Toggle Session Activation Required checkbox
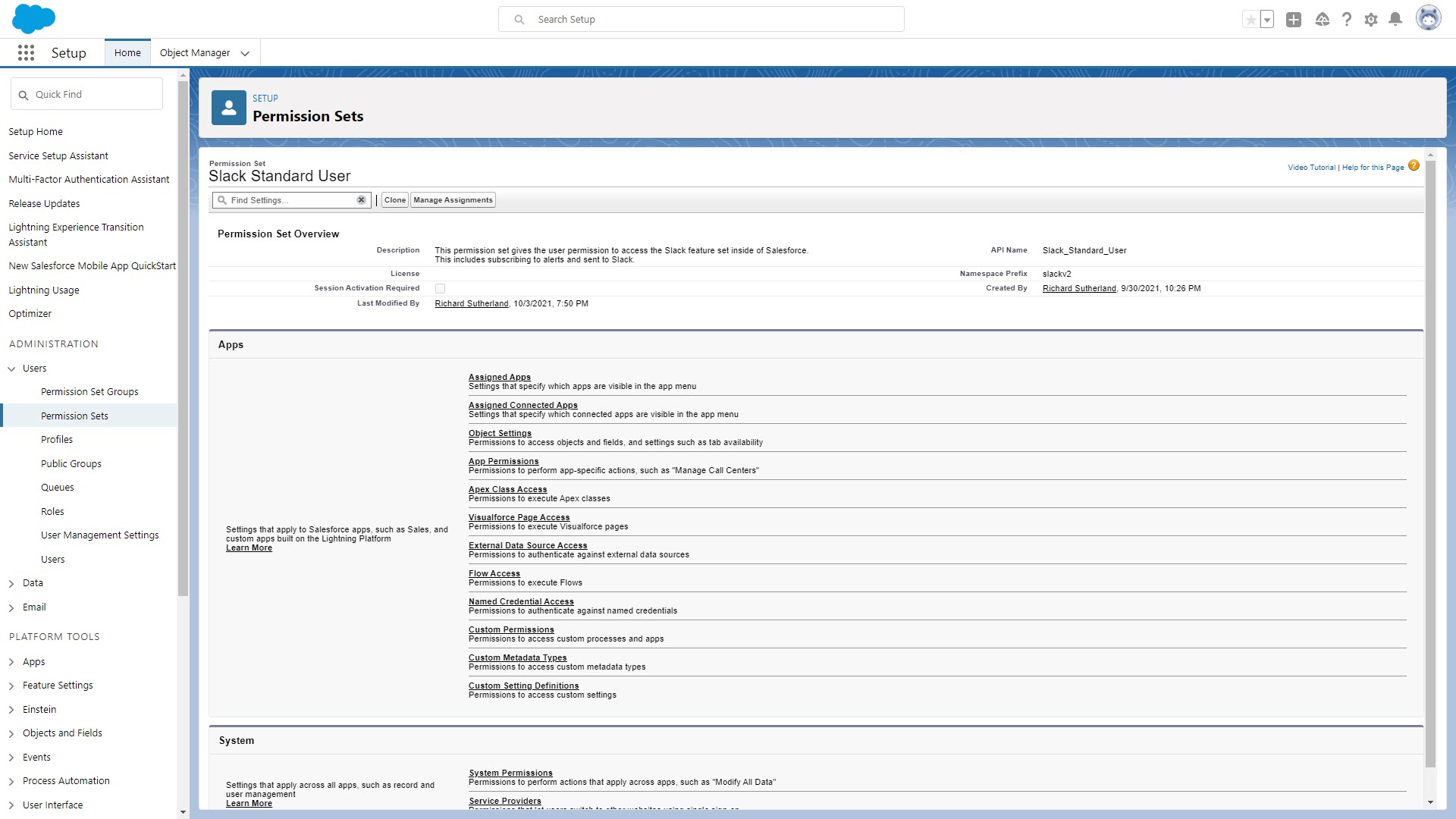Image resolution: width=1456 pixels, height=819 pixels. [x=440, y=288]
